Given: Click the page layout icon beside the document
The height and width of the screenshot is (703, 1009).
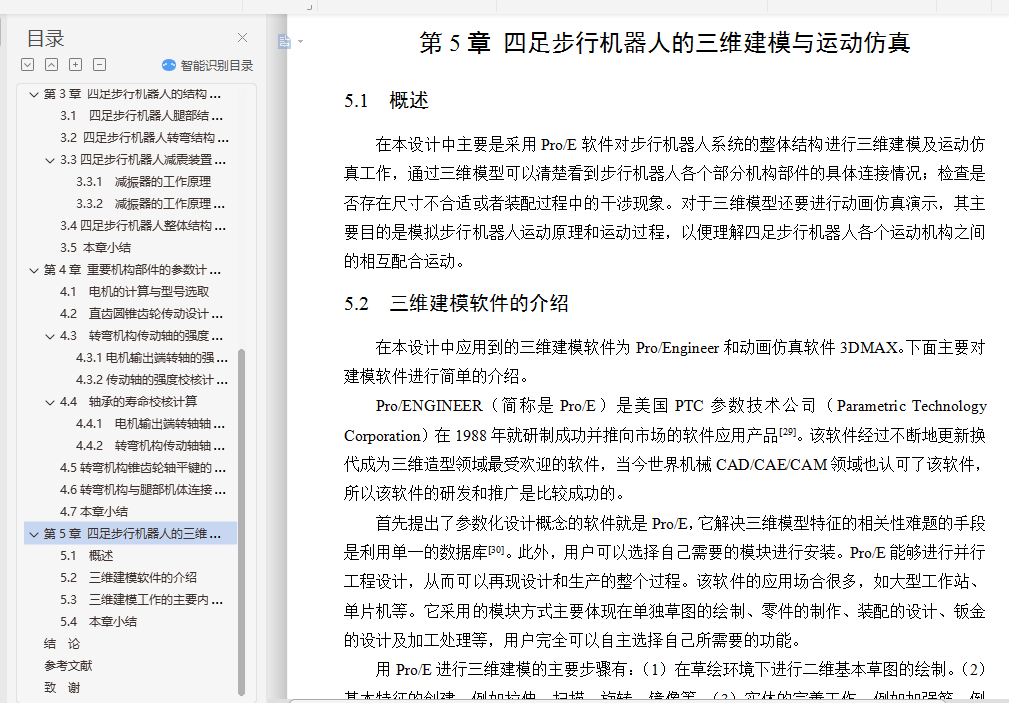Looking at the screenshot, I should (x=284, y=42).
